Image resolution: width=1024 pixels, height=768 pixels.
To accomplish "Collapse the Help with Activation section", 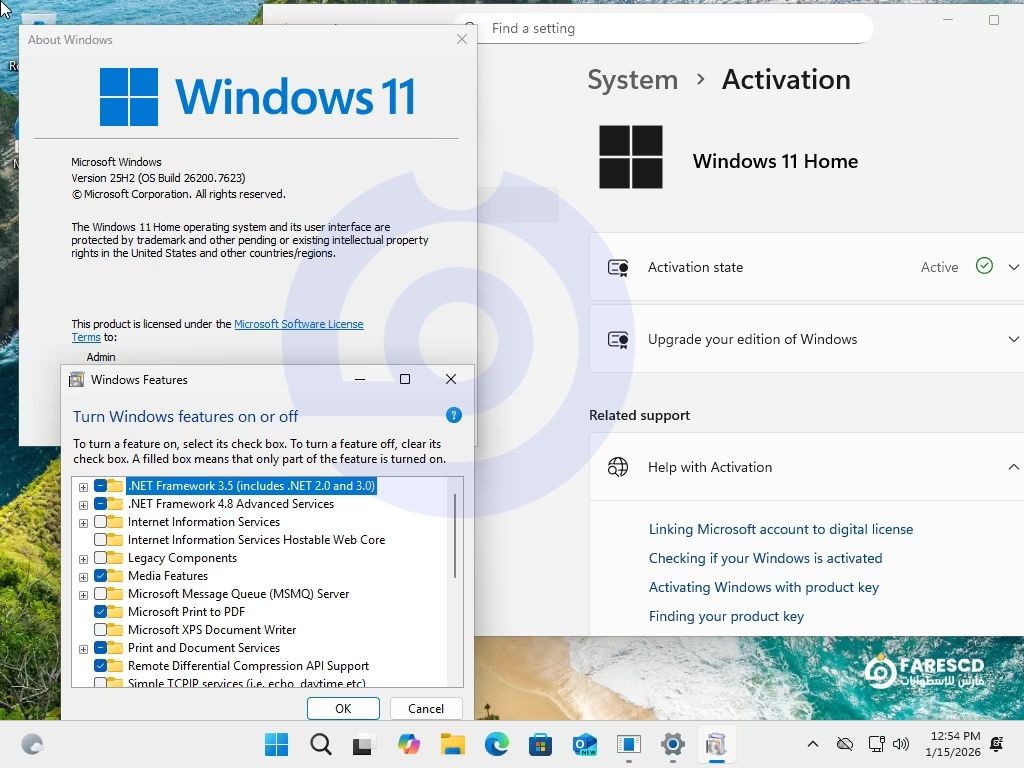I will 1014,467.
